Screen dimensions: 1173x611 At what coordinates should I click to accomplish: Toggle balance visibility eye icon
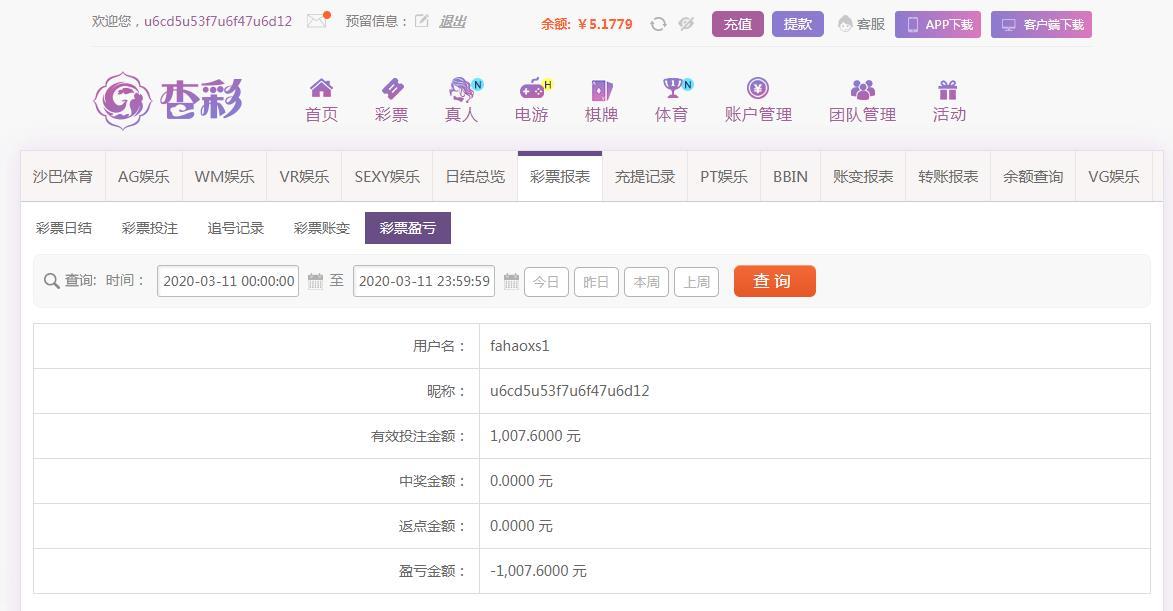point(686,24)
